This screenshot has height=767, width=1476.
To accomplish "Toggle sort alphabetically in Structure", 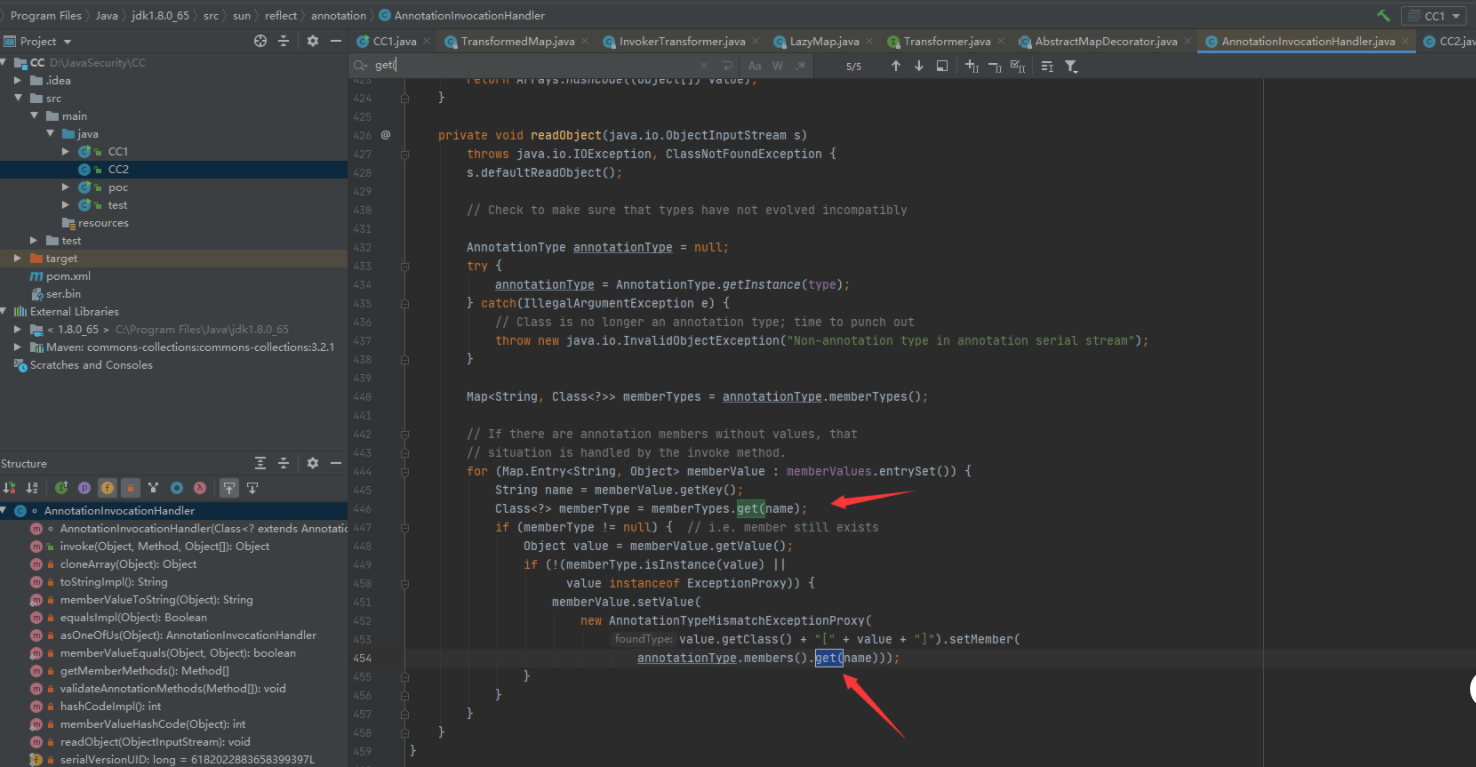I will (x=32, y=488).
